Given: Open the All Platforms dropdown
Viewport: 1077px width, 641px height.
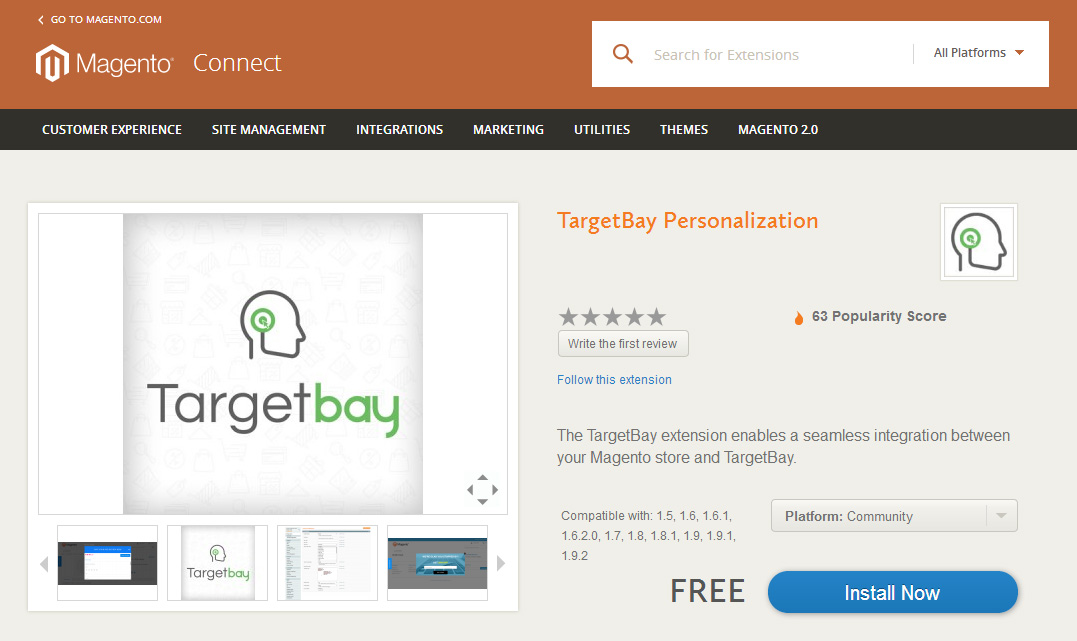Looking at the screenshot, I should (979, 53).
